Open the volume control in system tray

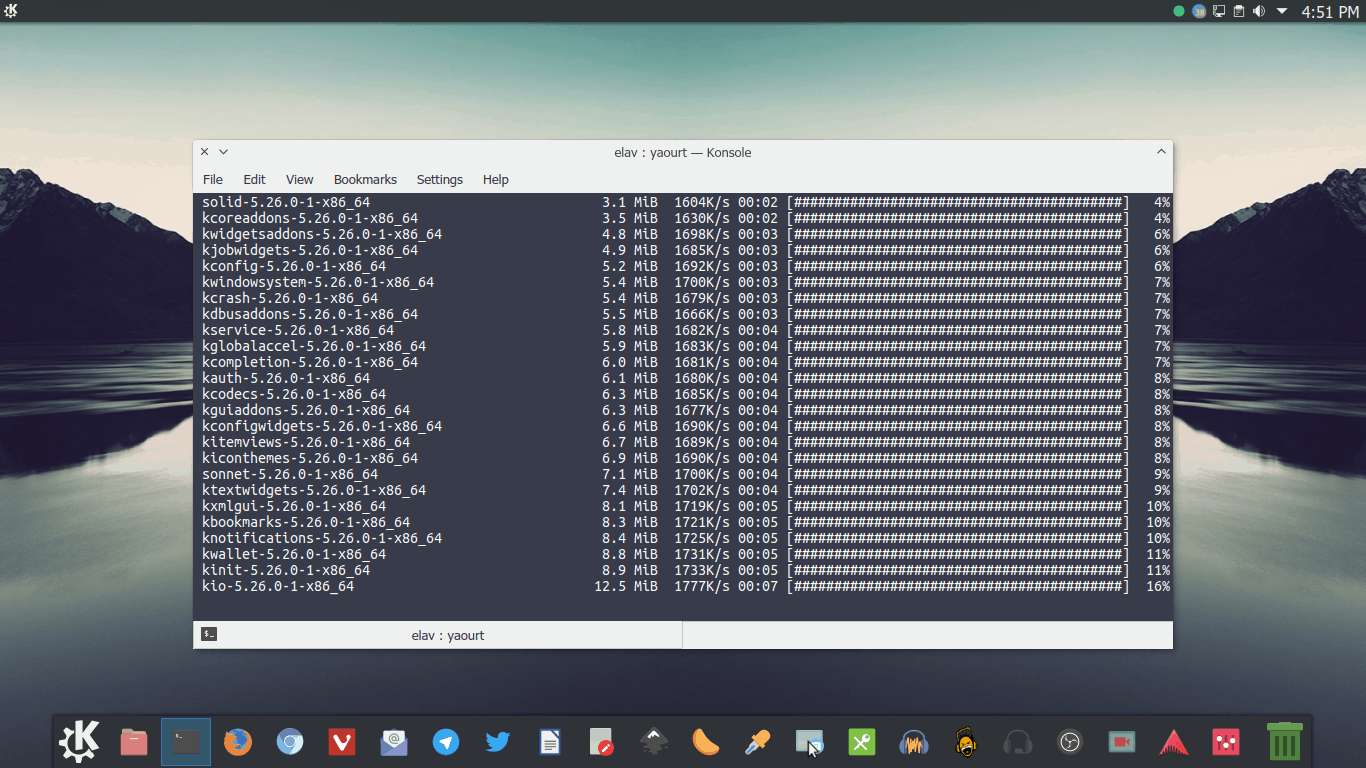[1259, 11]
